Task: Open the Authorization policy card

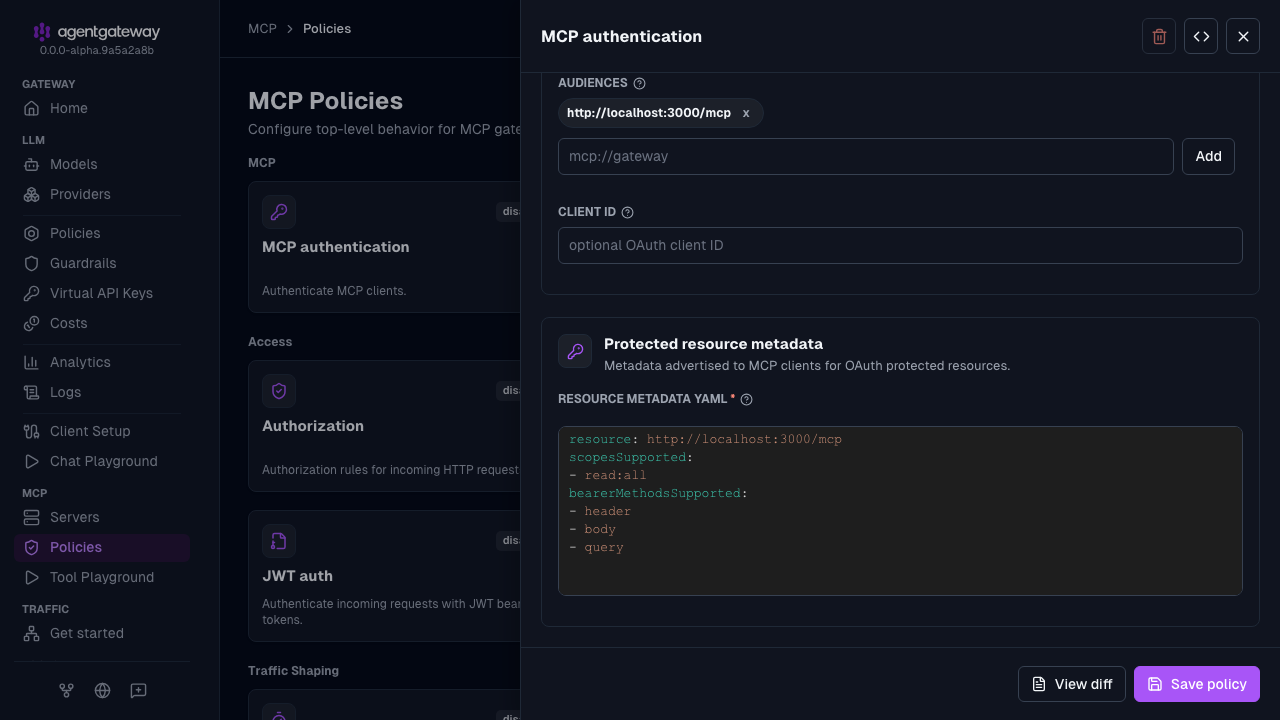Action: (x=384, y=426)
